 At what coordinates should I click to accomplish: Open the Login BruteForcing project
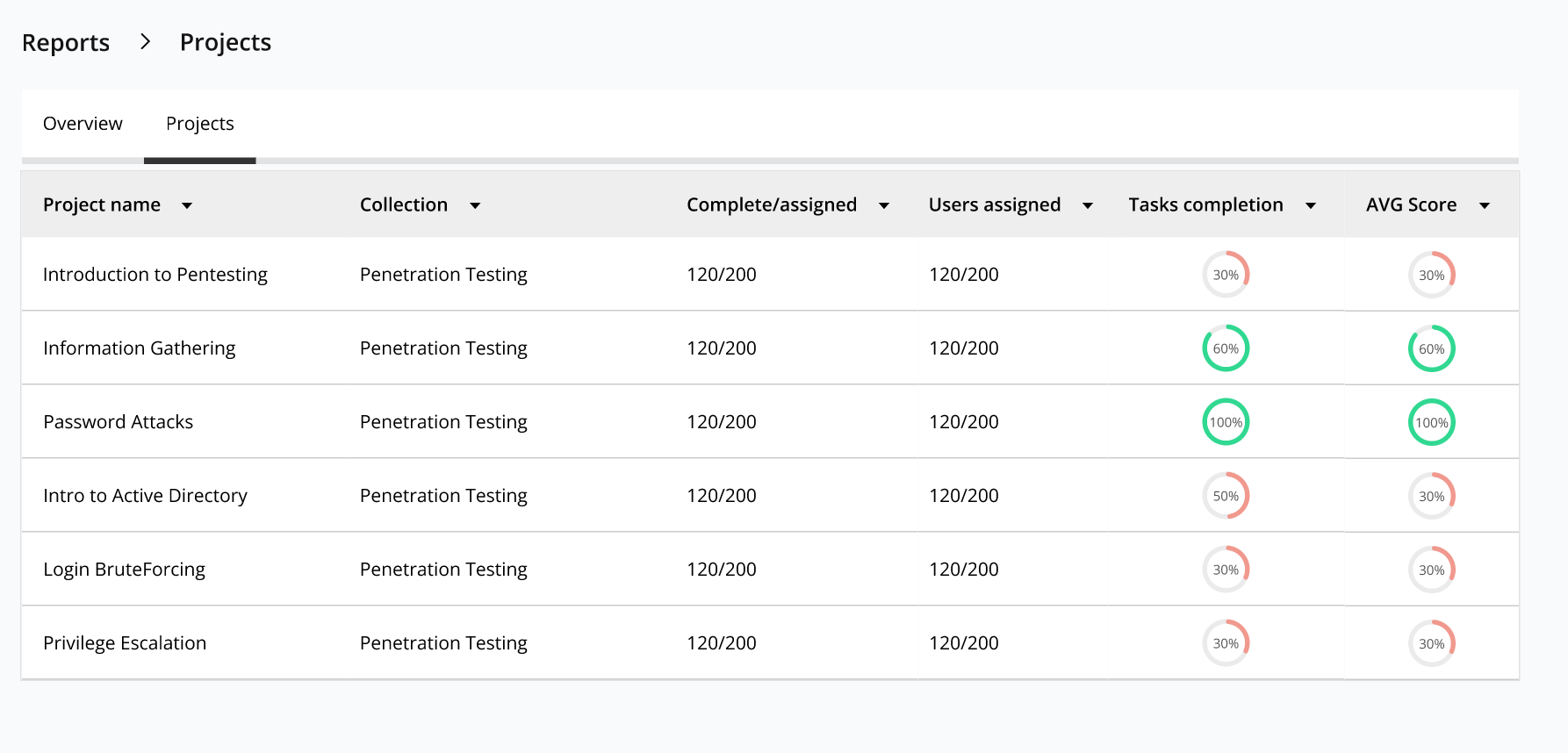125,570
